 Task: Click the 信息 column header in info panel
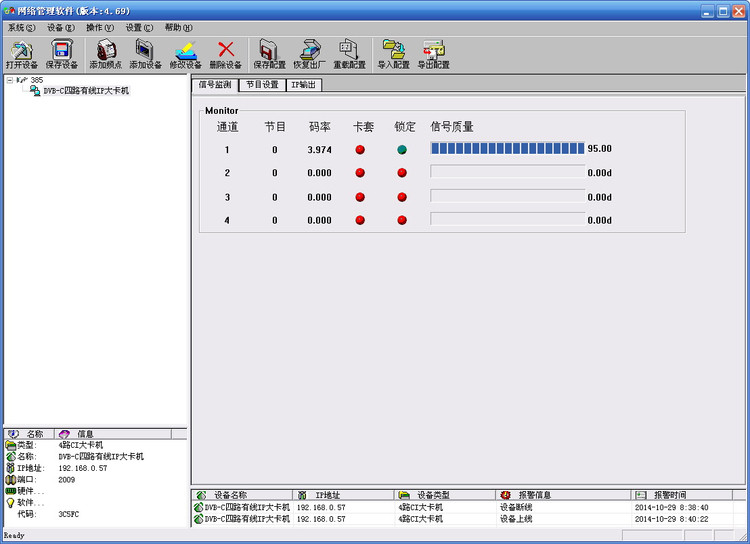tap(112, 434)
